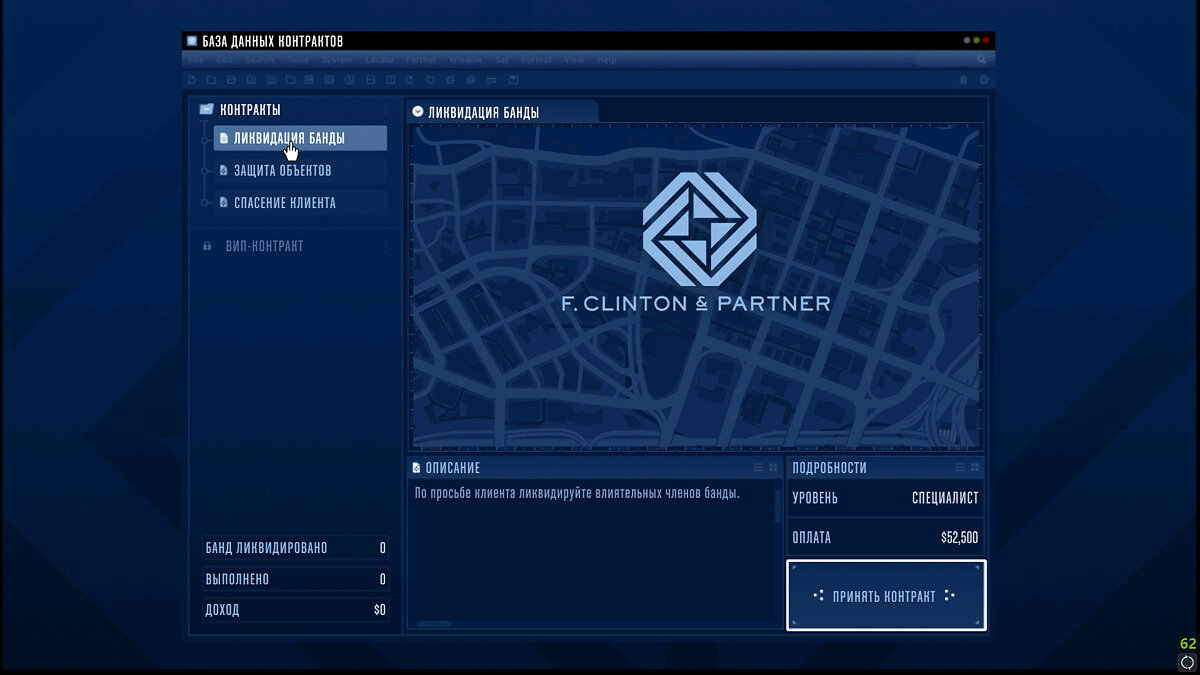Image resolution: width=1200 pixels, height=675 pixels.
Task: Click the settings gear icon in toolbar
Action: (983, 79)
